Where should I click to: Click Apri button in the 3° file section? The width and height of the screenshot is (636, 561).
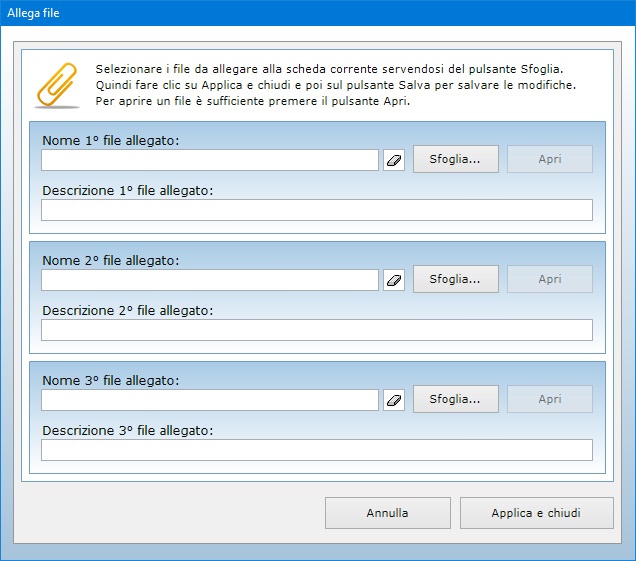(550, 399)
